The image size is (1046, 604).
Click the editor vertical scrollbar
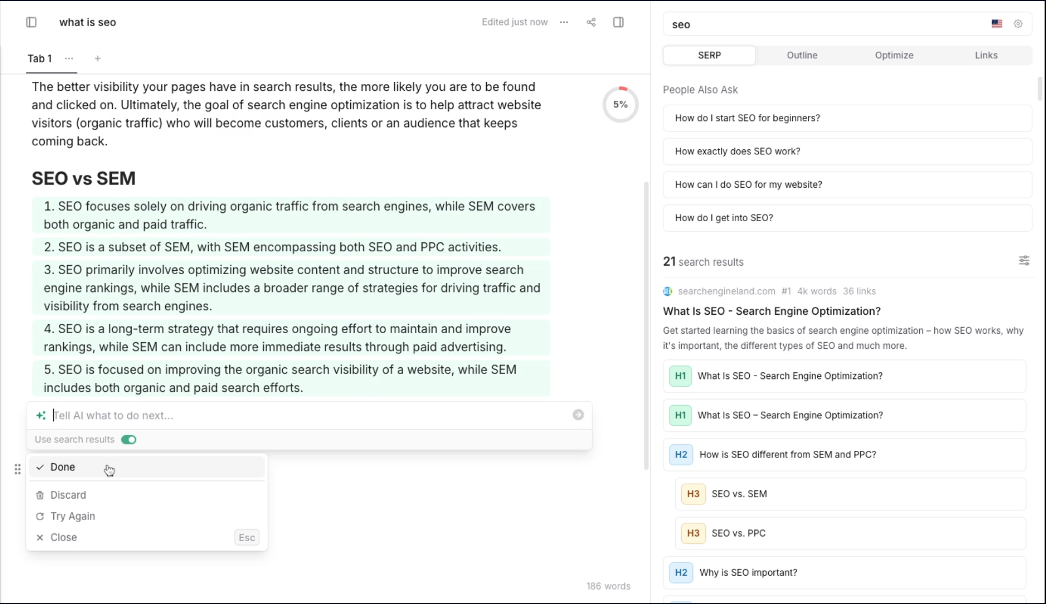[645, 325]
